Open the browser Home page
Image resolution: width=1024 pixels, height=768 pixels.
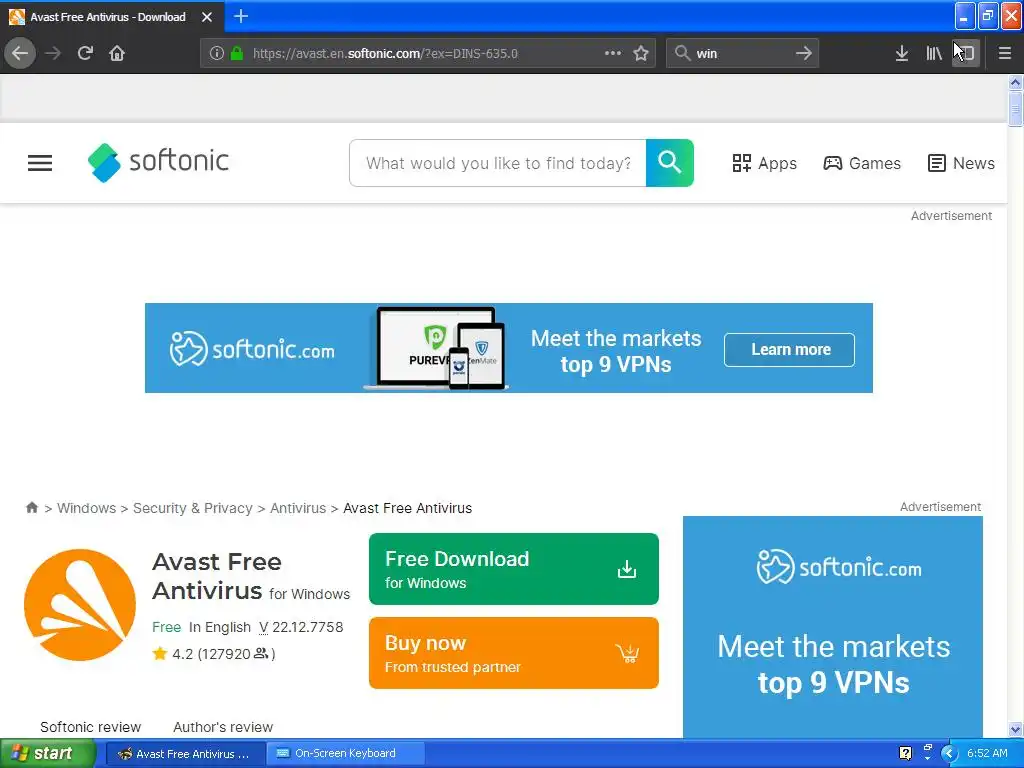click(x=117, y=54)
